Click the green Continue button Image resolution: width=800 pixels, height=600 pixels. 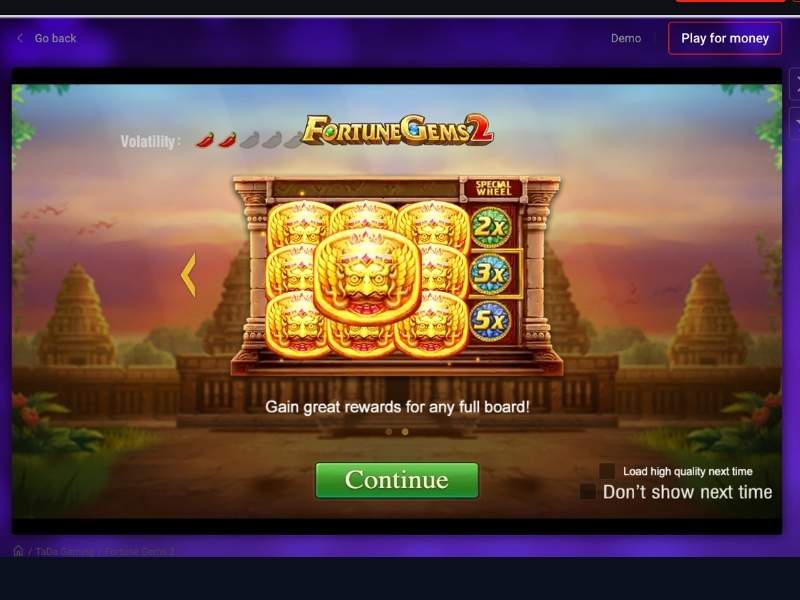coord(397,480)
